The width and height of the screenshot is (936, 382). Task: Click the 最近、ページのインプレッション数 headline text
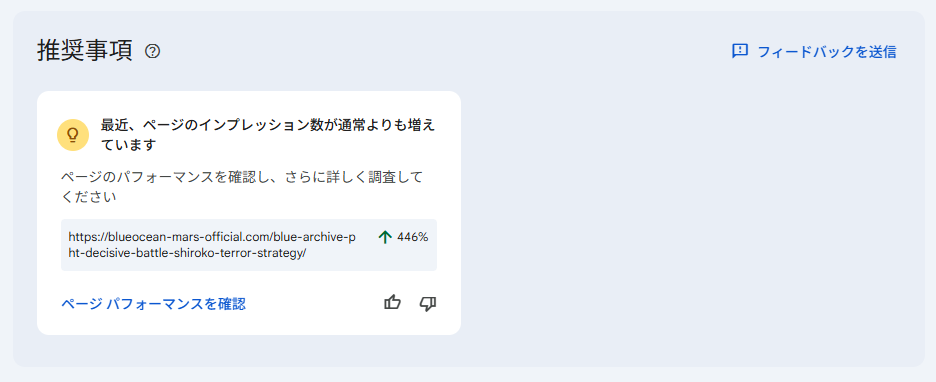pos(268,126)
